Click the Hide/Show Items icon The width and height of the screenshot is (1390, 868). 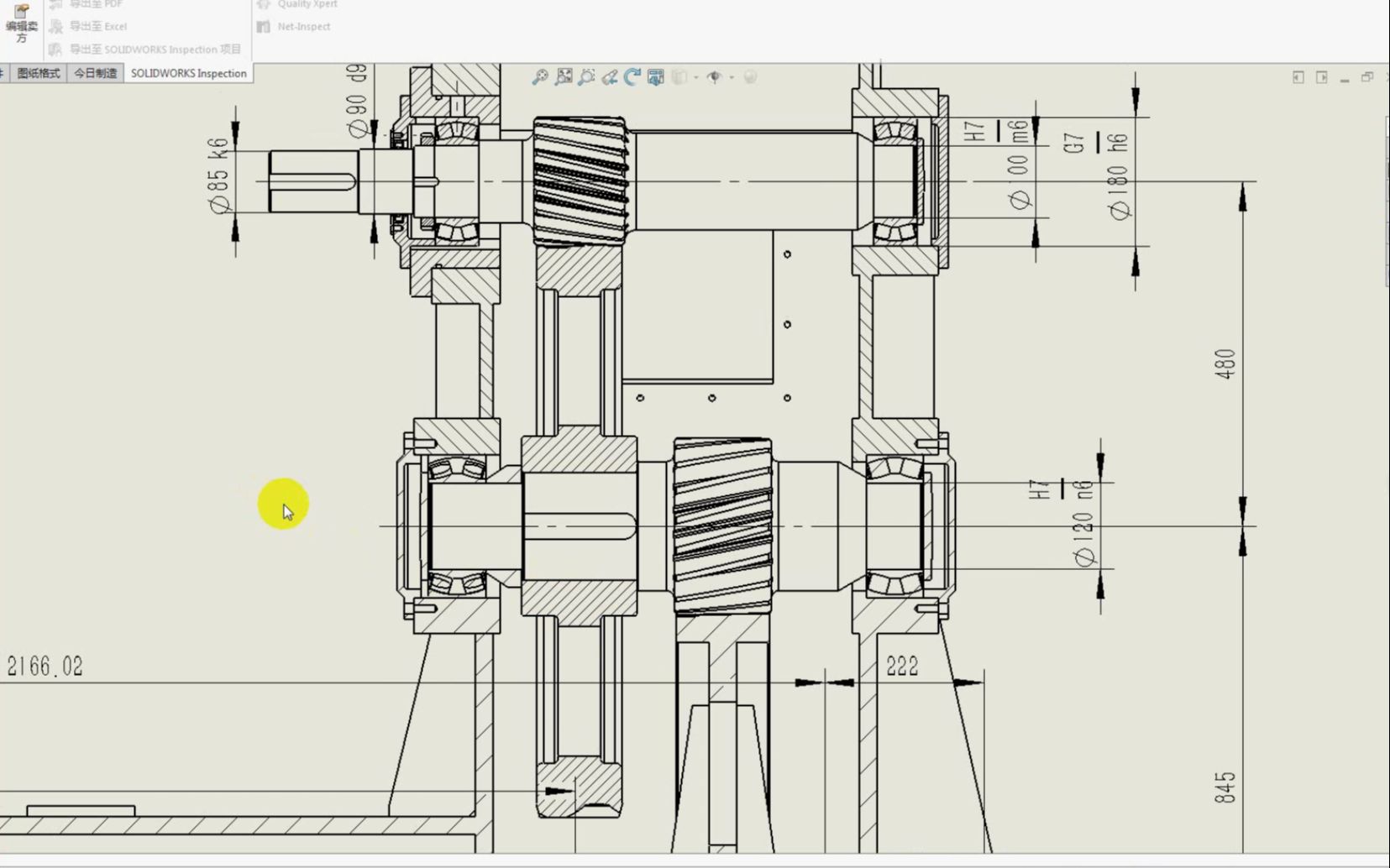[x=714, y=77]
